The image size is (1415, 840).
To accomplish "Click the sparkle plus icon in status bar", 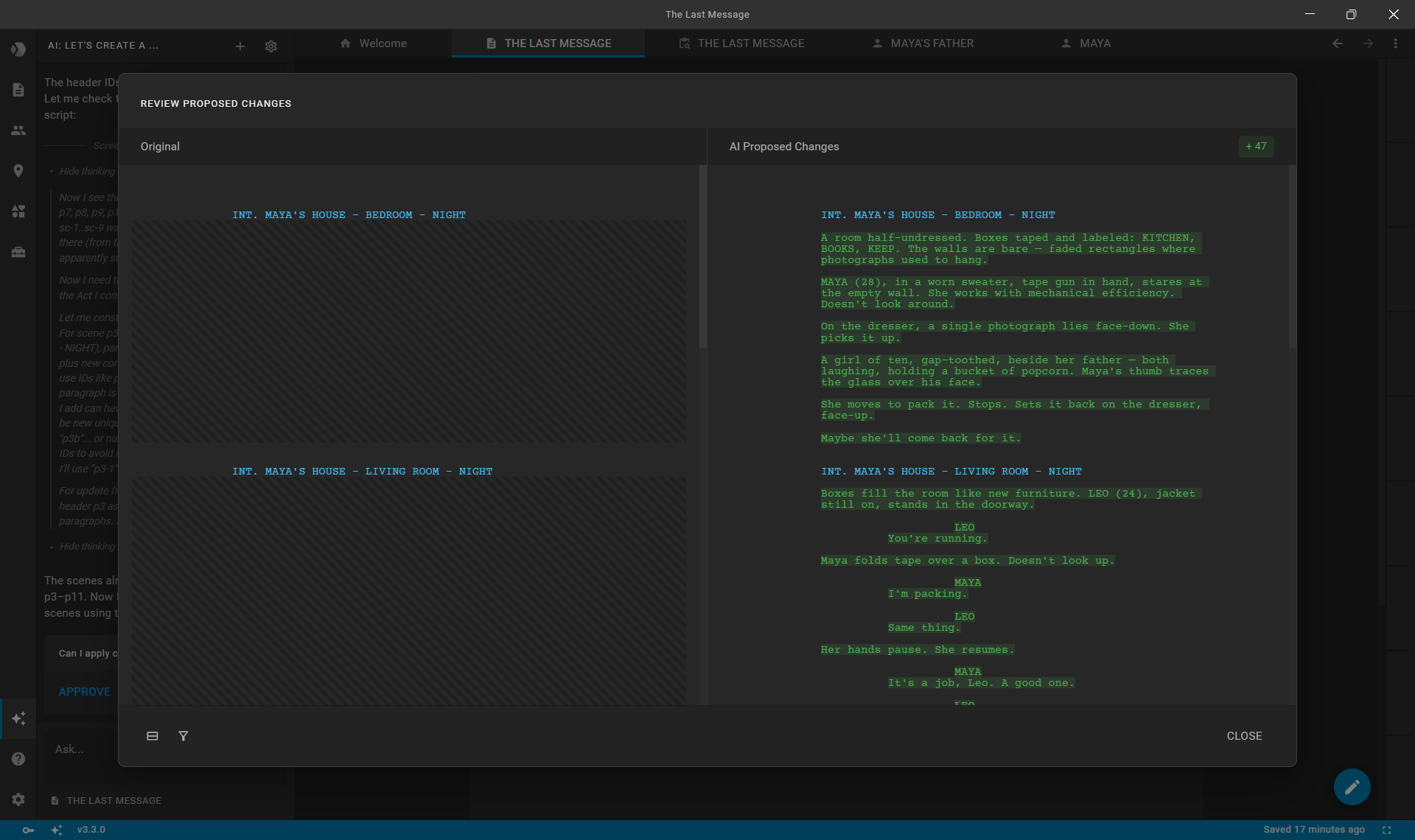I will click(x=57, y=830).
